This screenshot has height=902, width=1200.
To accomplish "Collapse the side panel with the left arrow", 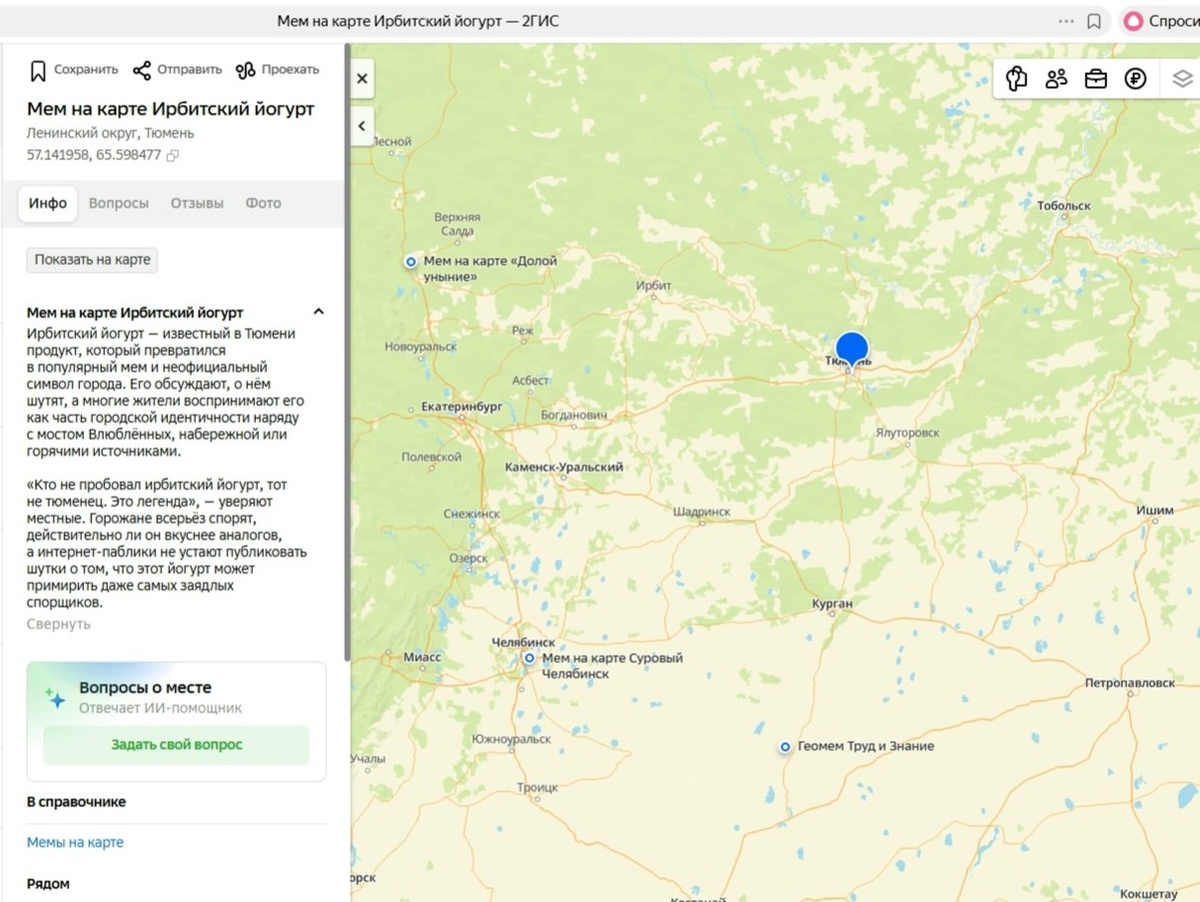I will coord(362,125).
